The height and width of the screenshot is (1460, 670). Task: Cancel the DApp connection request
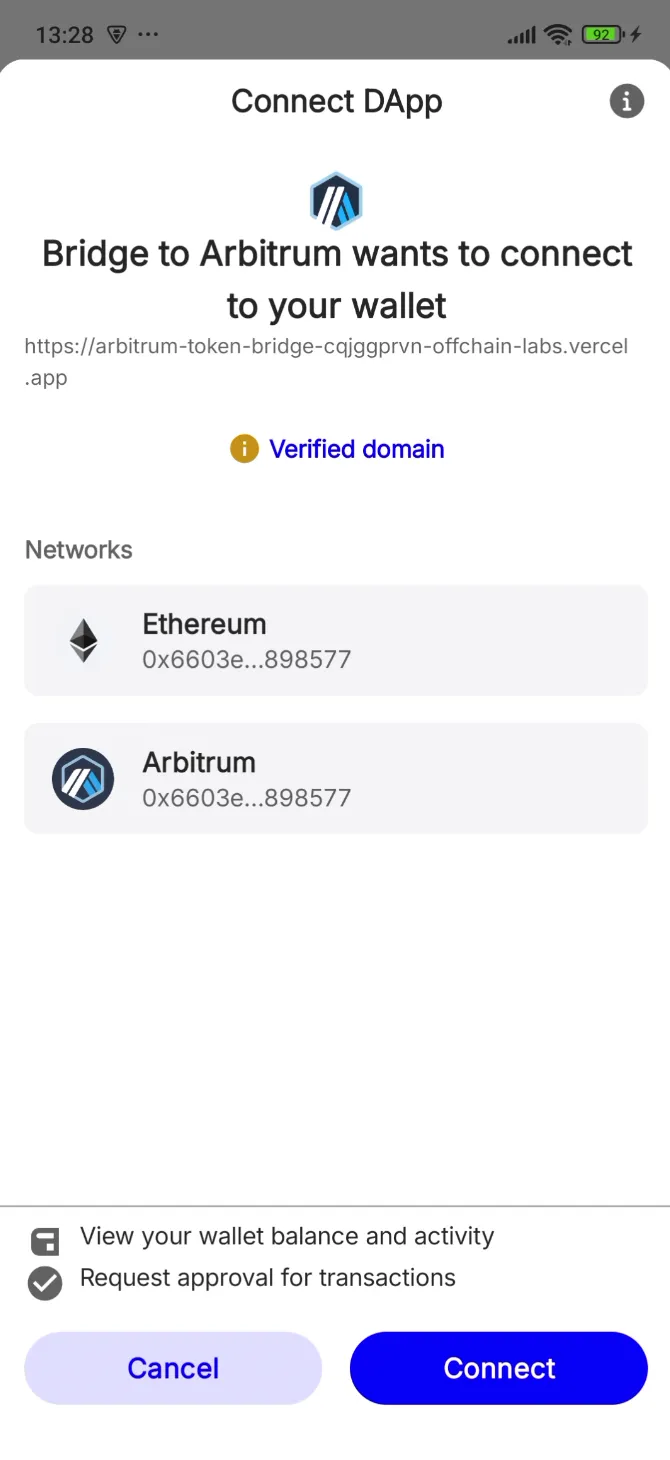[x=172, y=1368]
